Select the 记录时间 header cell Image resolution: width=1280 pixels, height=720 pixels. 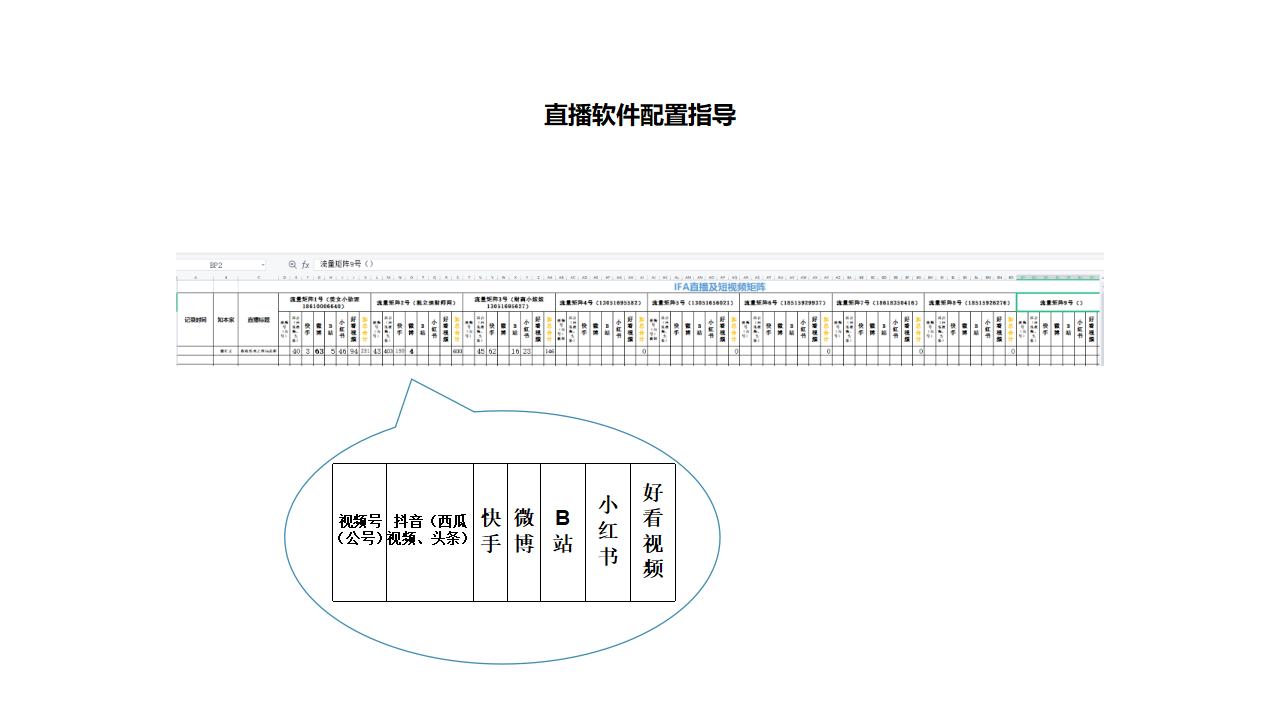tap(195, 320)
